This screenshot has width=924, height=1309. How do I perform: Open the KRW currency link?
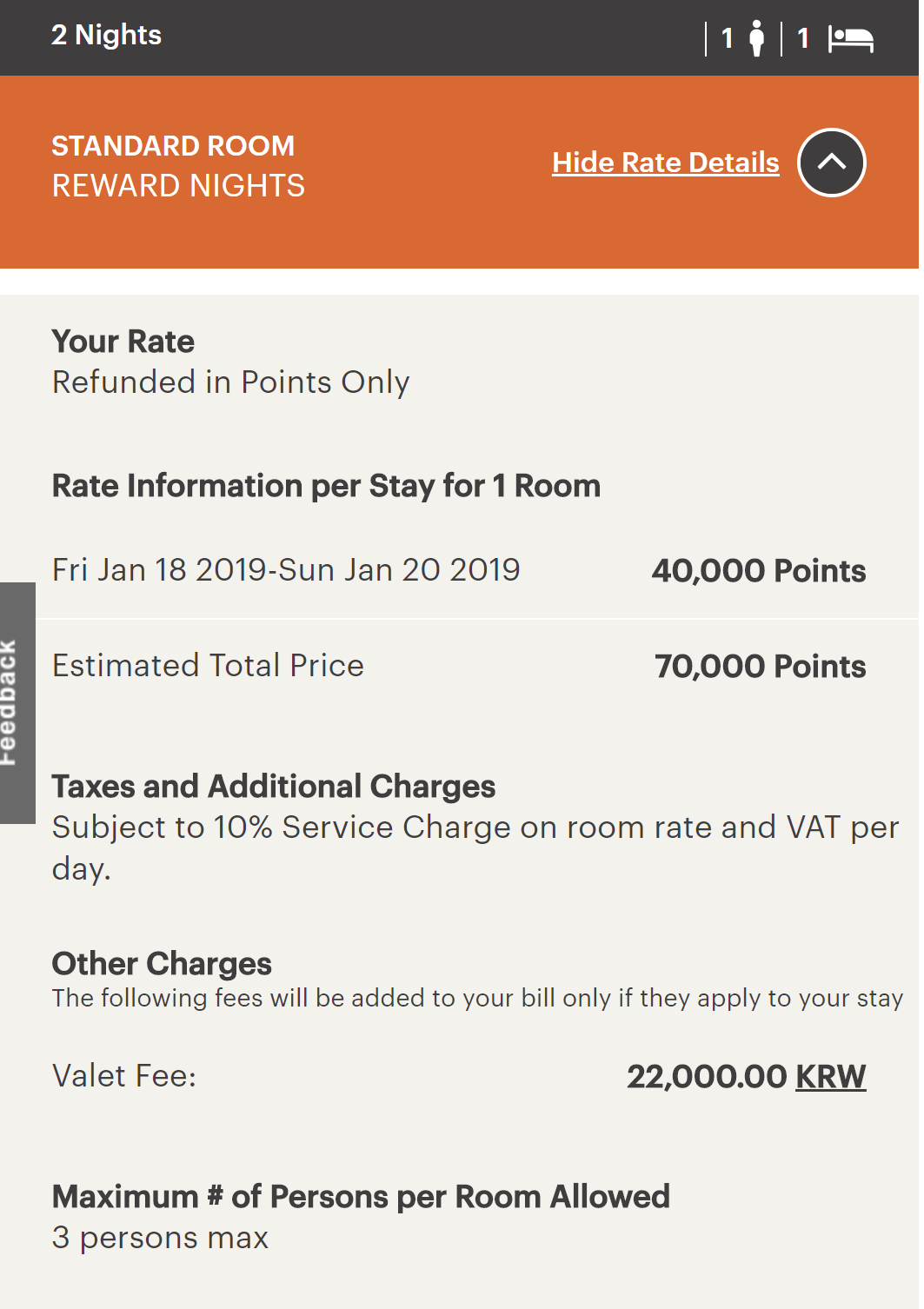coord(831,1077)
